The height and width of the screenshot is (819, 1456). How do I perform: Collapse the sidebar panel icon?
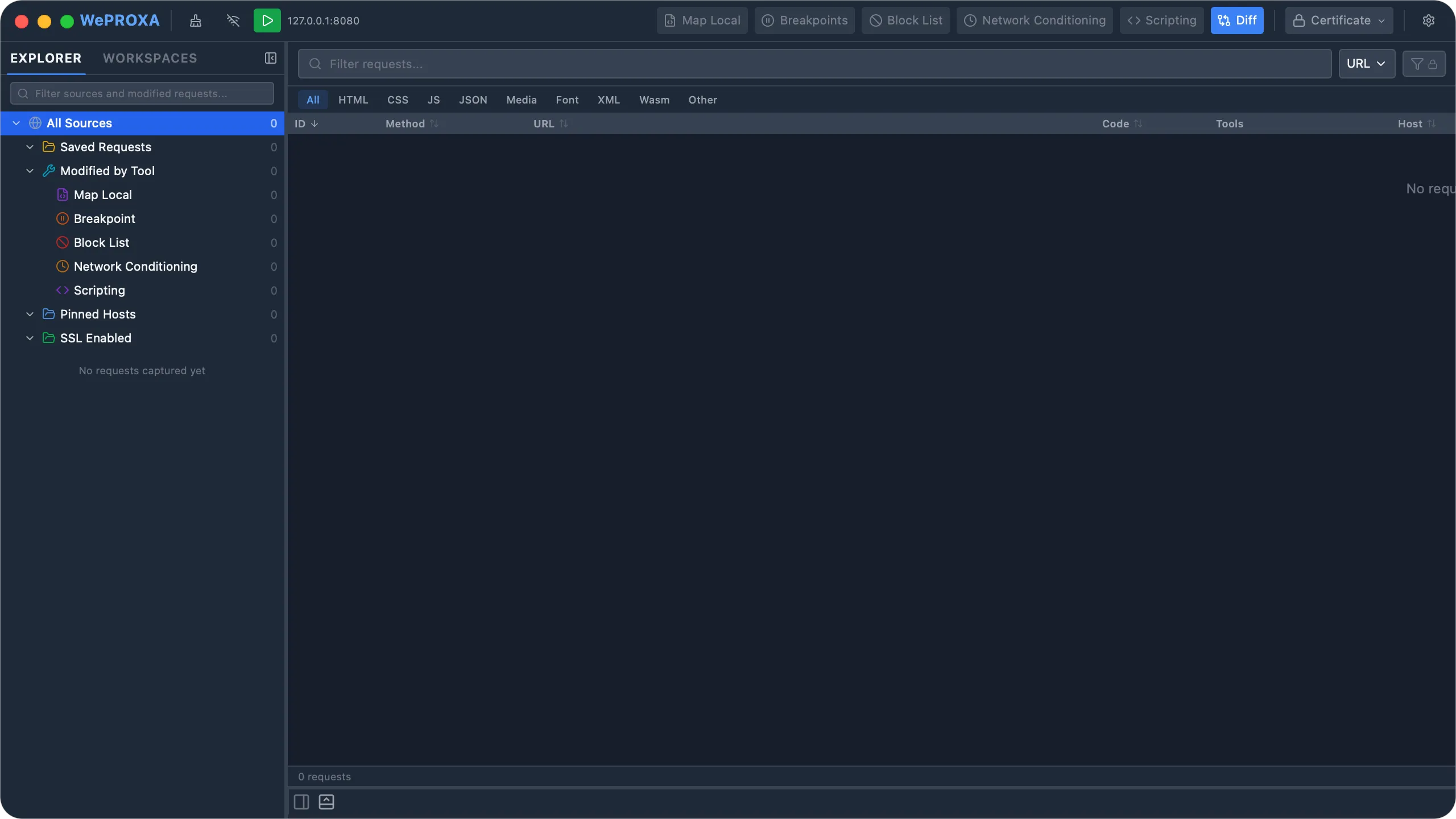pos(271,58)
